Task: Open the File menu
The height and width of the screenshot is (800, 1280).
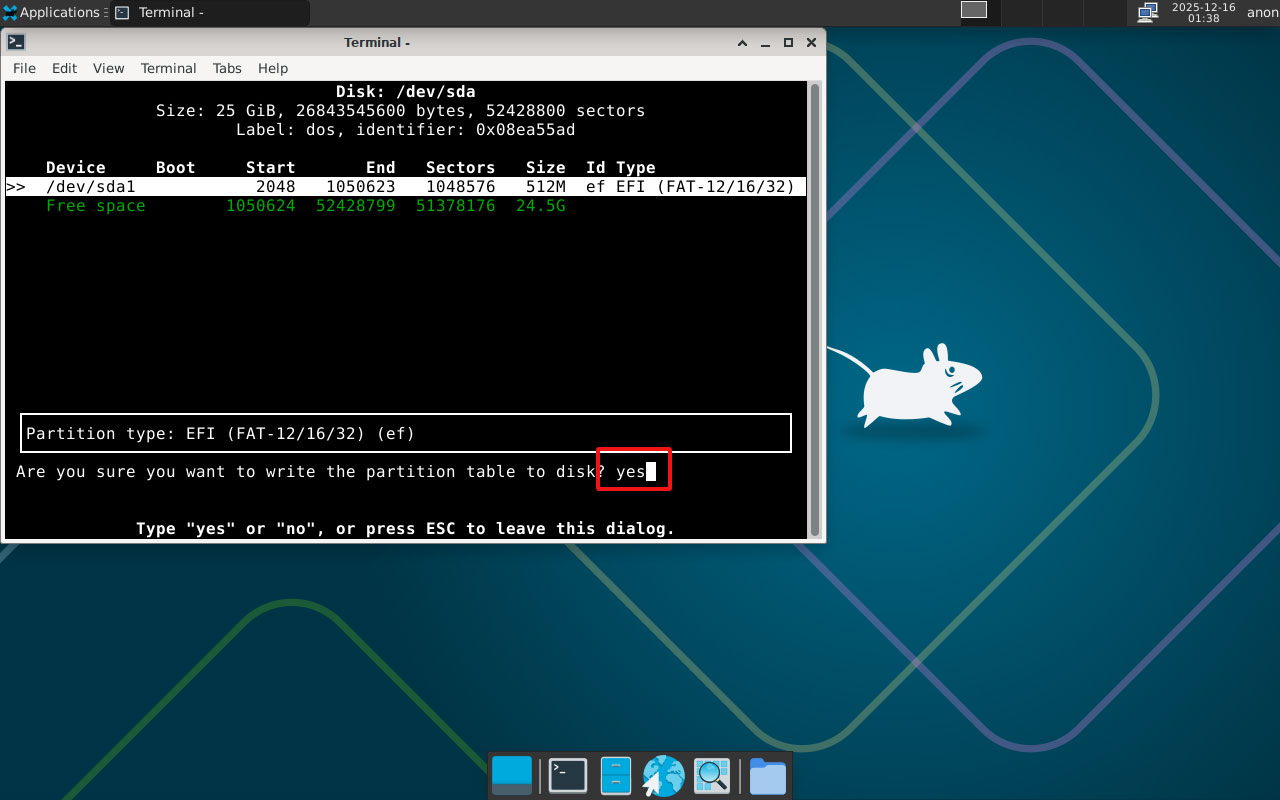Action: [24, 68]
